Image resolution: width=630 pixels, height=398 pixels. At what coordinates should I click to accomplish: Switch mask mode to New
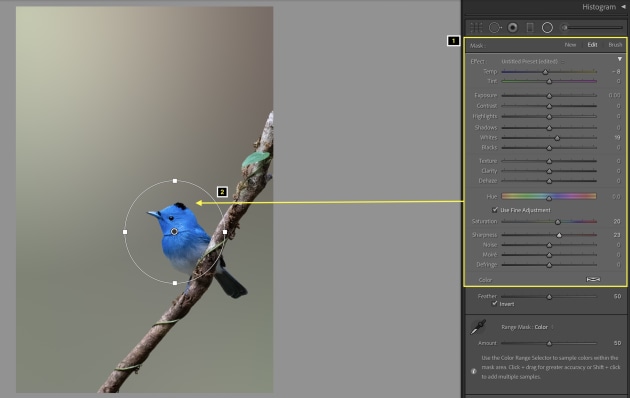[570, 45]
